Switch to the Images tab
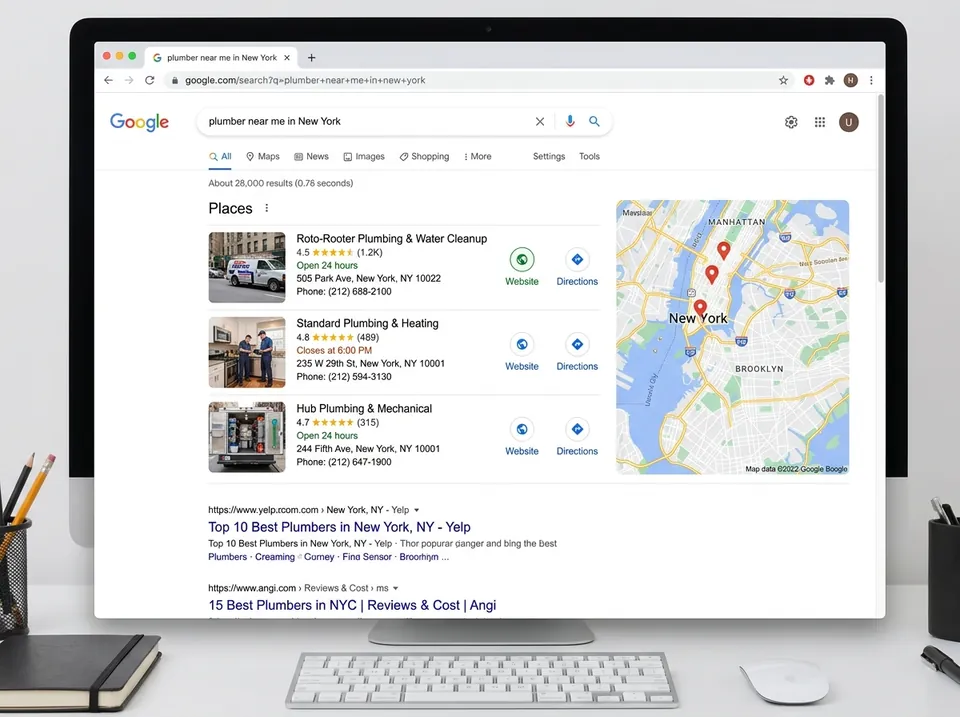The image size is (960, 717). pos(364,157)
